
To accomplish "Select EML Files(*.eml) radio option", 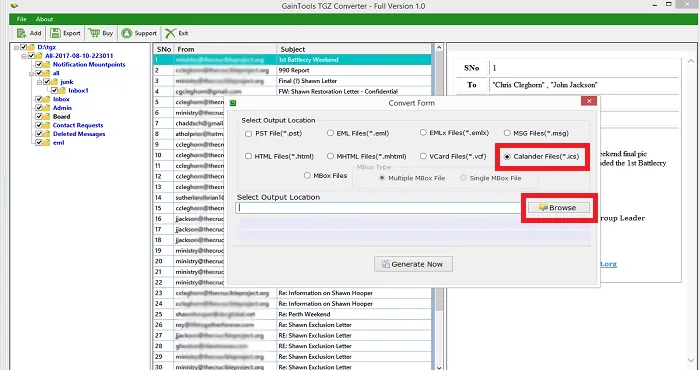I will pyautogui.click(x=330, y=133).
